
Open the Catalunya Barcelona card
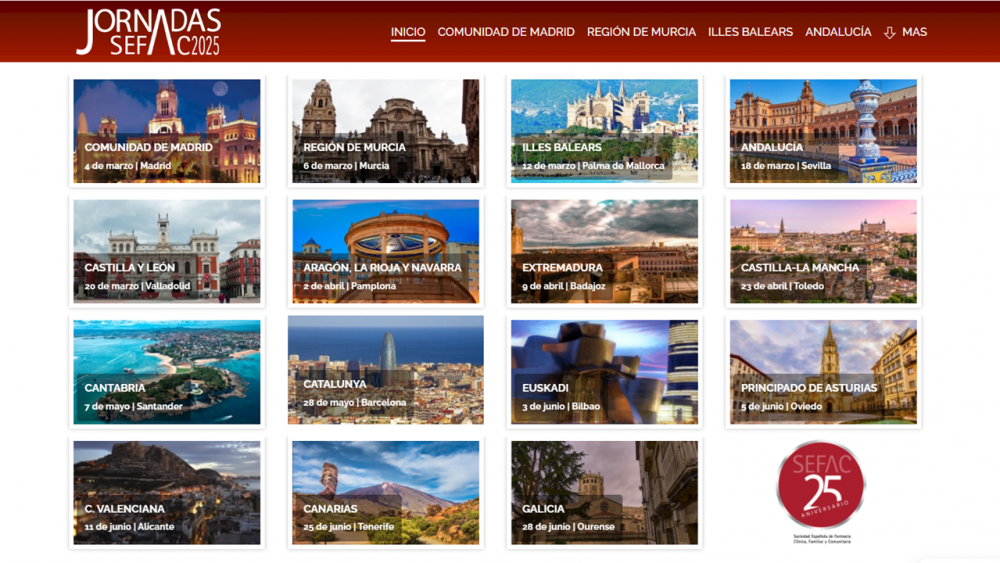pos(385,370)
